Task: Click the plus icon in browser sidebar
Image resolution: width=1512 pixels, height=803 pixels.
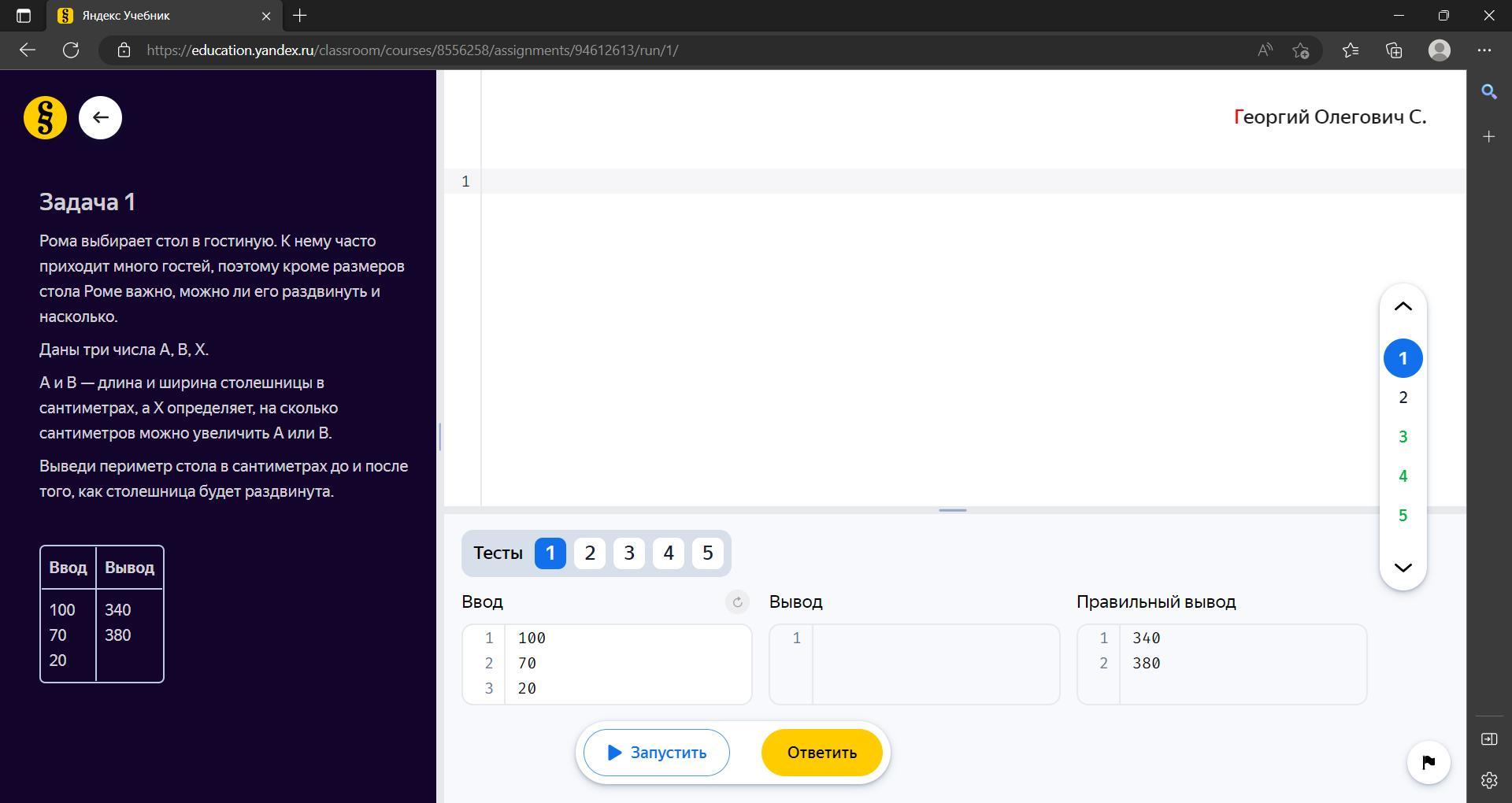Action: [x=1488, y=137]
